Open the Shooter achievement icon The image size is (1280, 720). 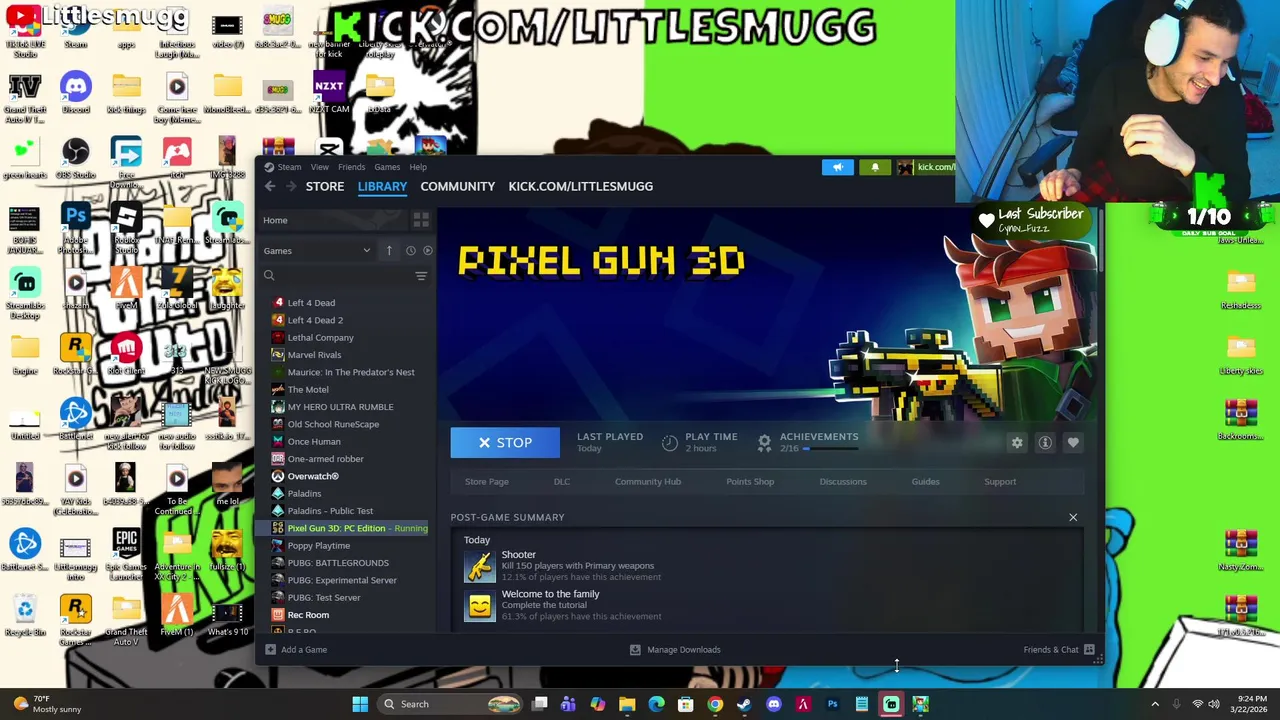[480, 566]
